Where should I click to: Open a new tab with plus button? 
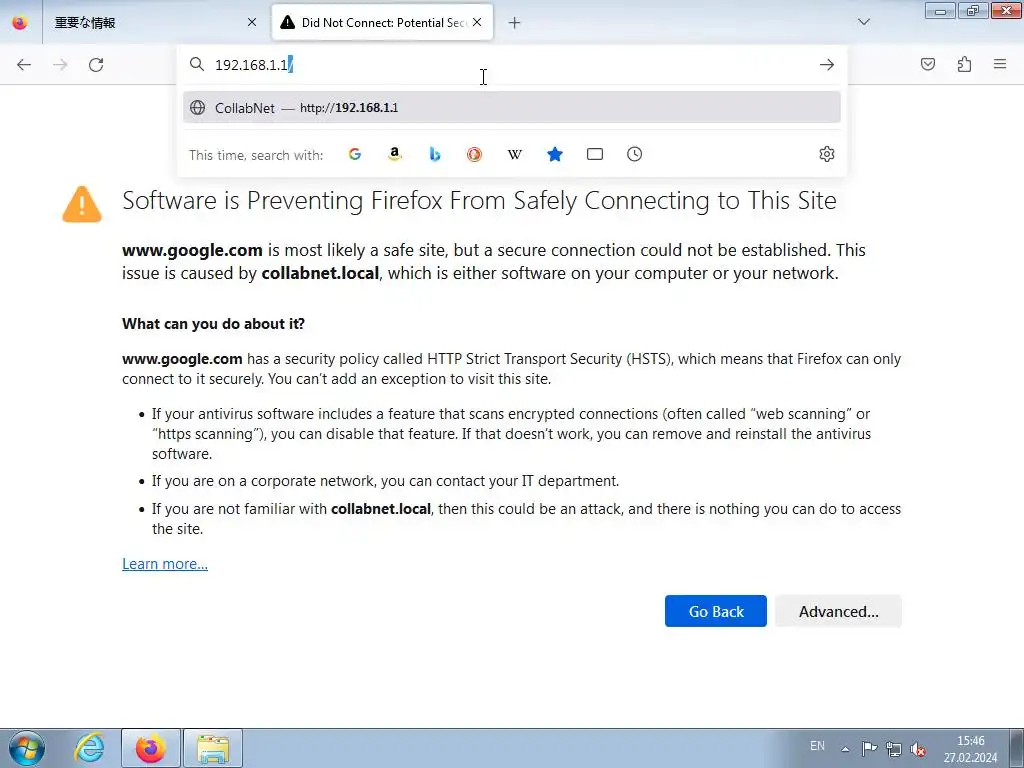point(515,23)
